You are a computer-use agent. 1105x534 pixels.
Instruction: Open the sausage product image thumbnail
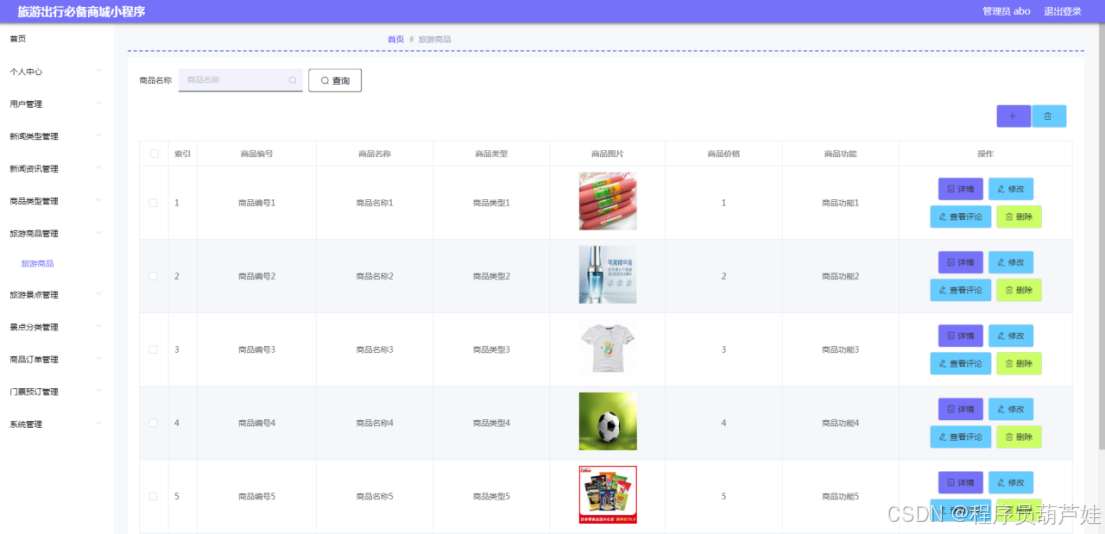pos(607,201)
